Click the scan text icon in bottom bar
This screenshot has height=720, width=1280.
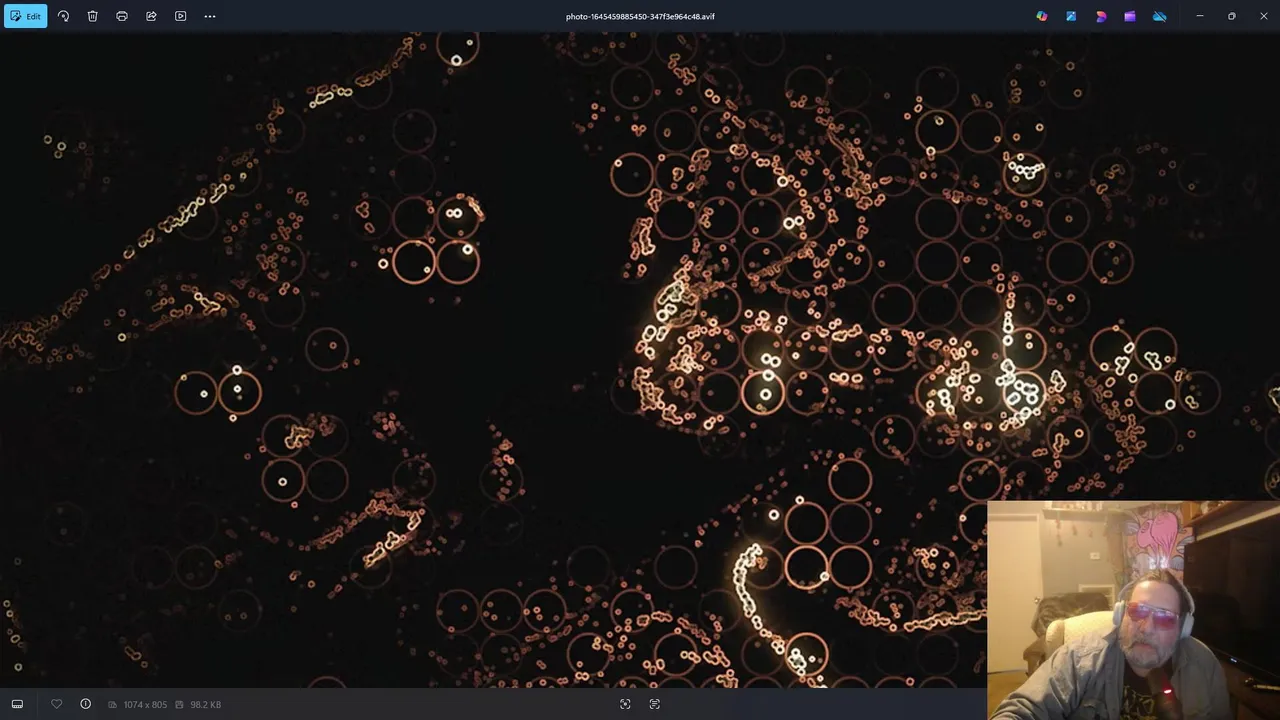tap(655, 704)
